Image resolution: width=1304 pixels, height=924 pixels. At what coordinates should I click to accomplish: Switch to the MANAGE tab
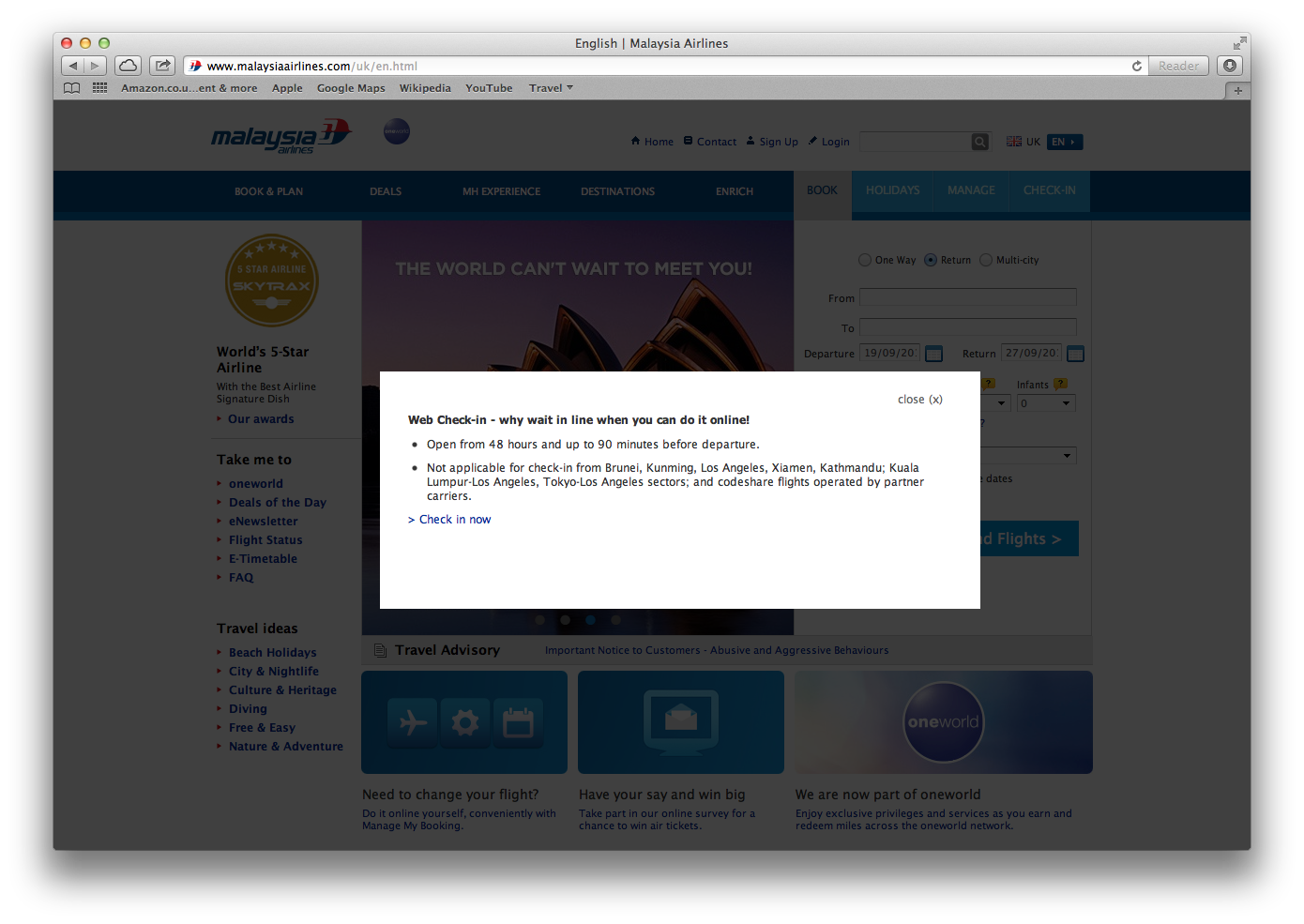coord(971,190)
